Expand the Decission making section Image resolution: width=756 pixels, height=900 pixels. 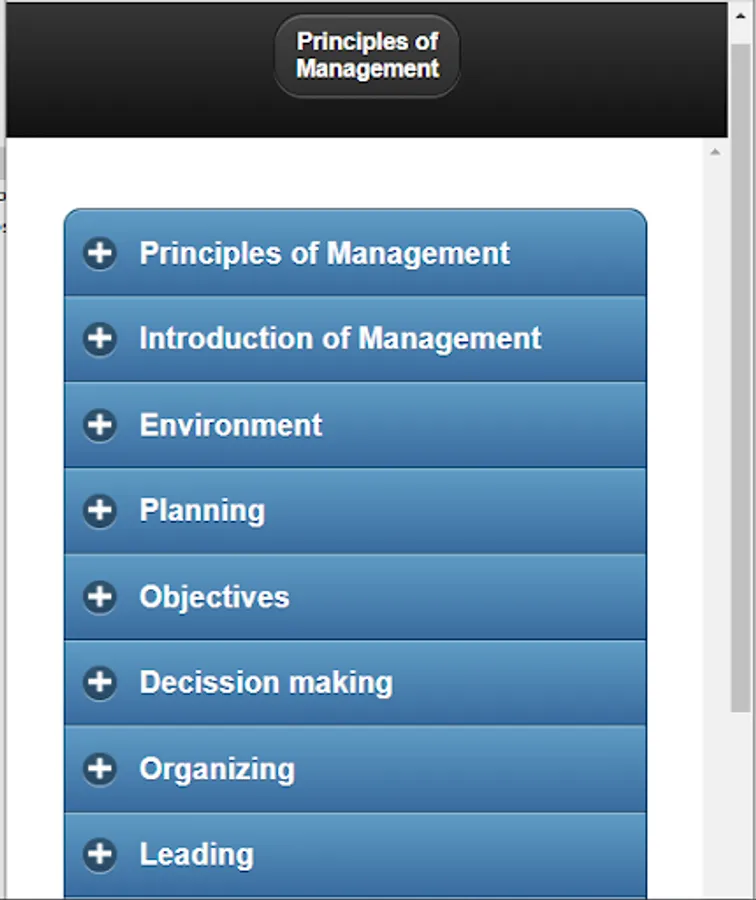click(x=266, y=683)
